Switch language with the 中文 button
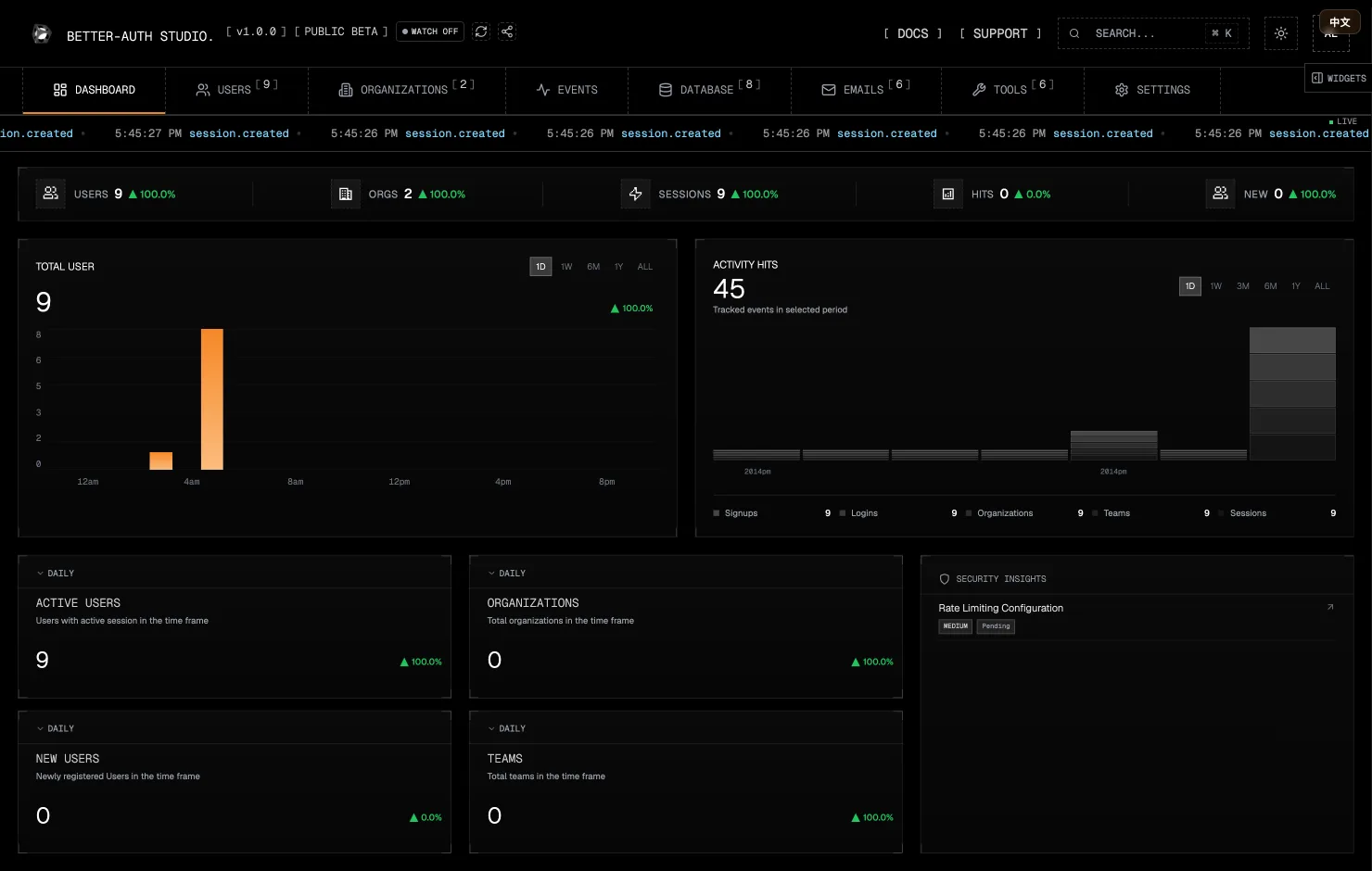The width and height of the screenshot is (1372, 871). pyautogui.click(x=1340, y=22)
